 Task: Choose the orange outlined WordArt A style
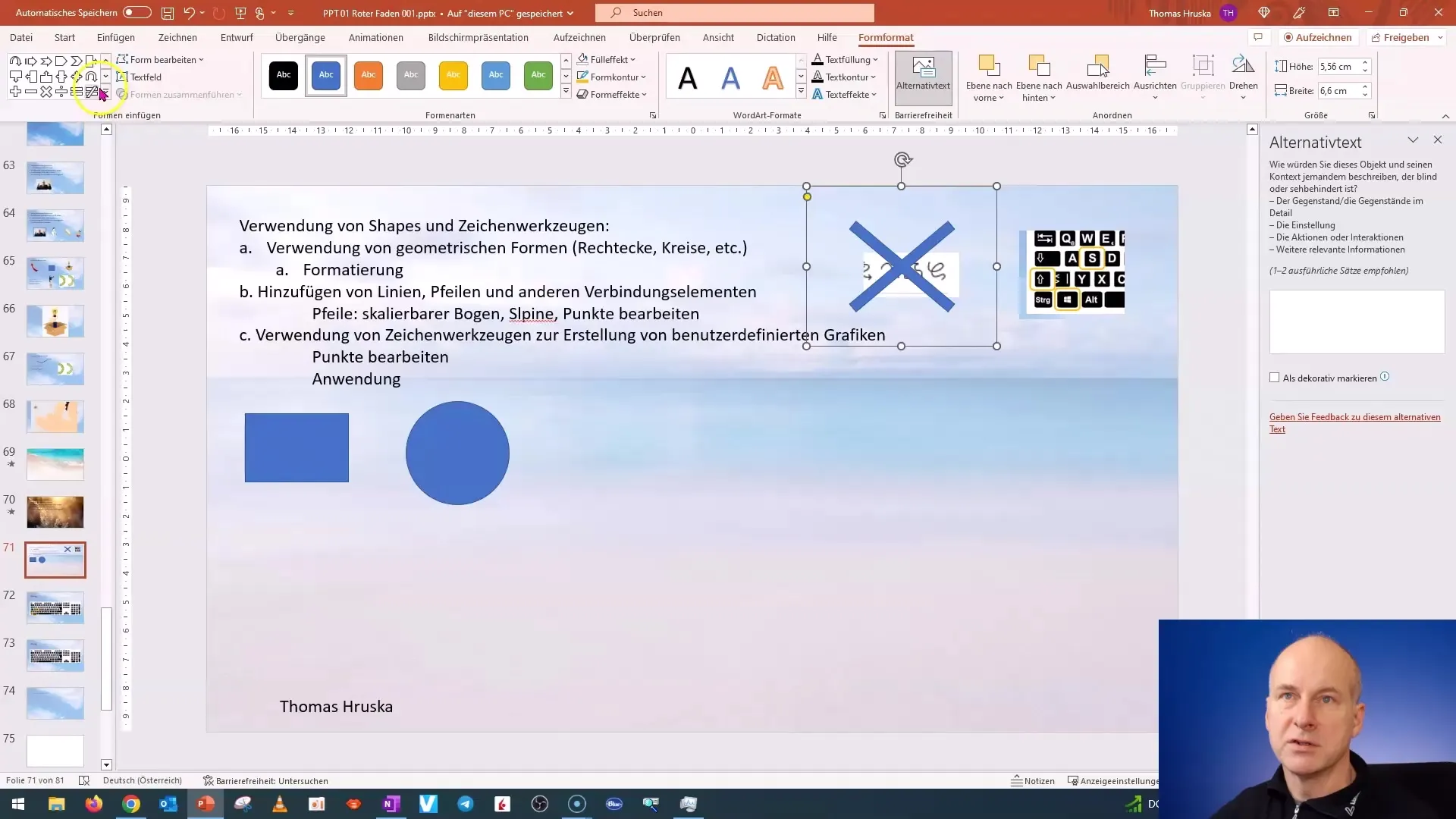(x=772, y=77)
